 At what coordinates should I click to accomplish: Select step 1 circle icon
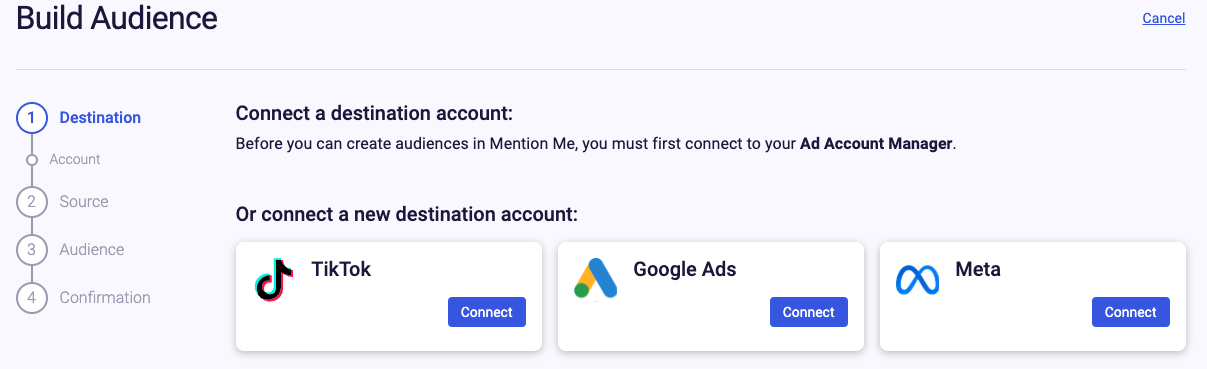point(32,118)
